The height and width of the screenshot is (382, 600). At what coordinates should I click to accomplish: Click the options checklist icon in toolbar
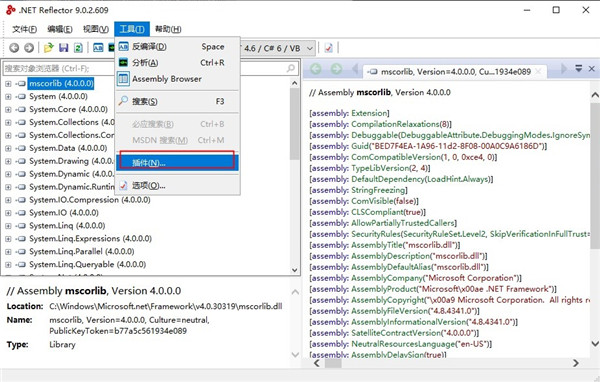point(328,48)
